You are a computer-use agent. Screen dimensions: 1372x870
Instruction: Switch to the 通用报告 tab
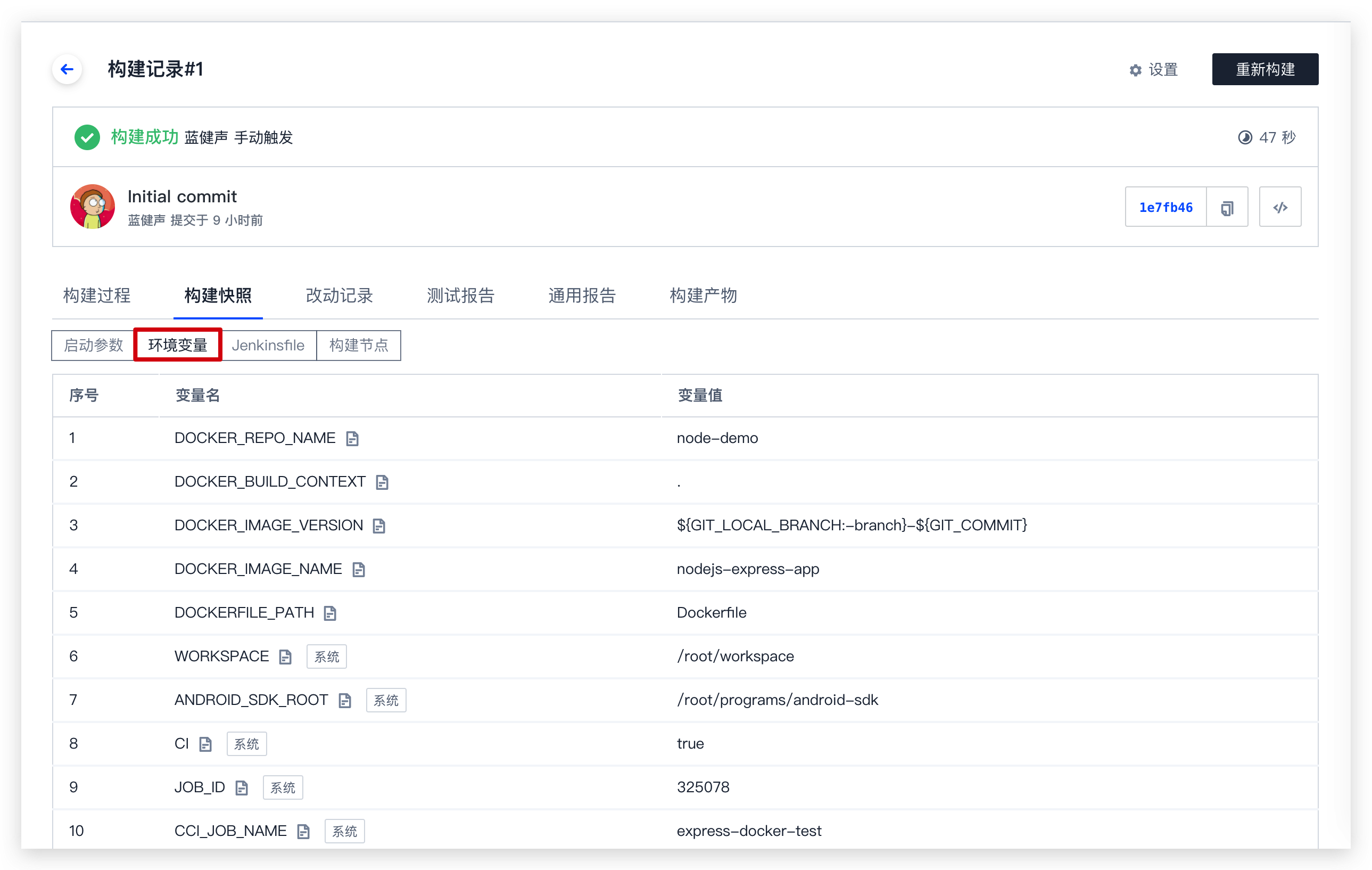pyautogui.click(x=582, y=296)
